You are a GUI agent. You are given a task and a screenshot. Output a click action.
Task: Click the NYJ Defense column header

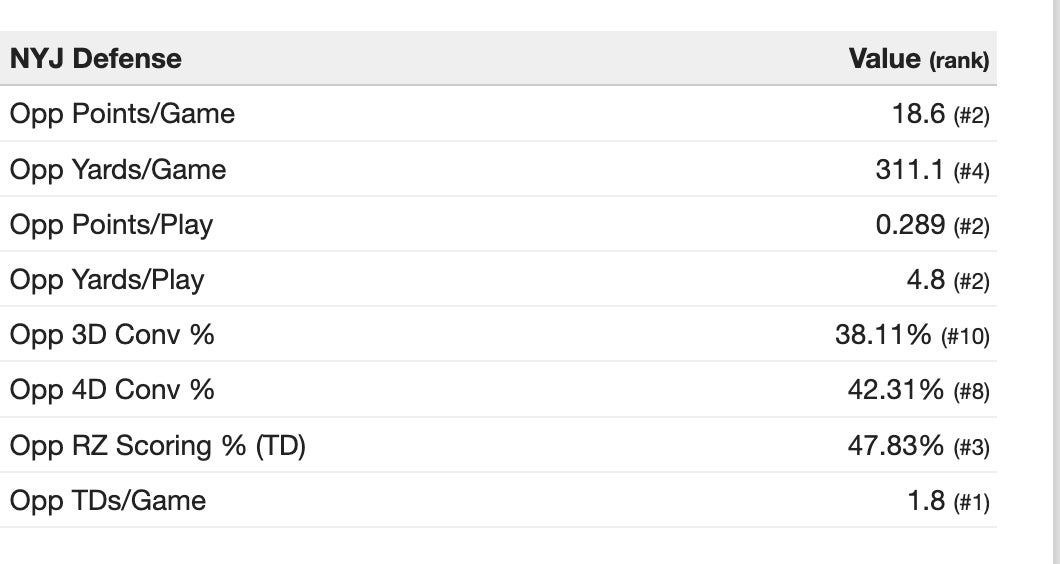(96, 59)
